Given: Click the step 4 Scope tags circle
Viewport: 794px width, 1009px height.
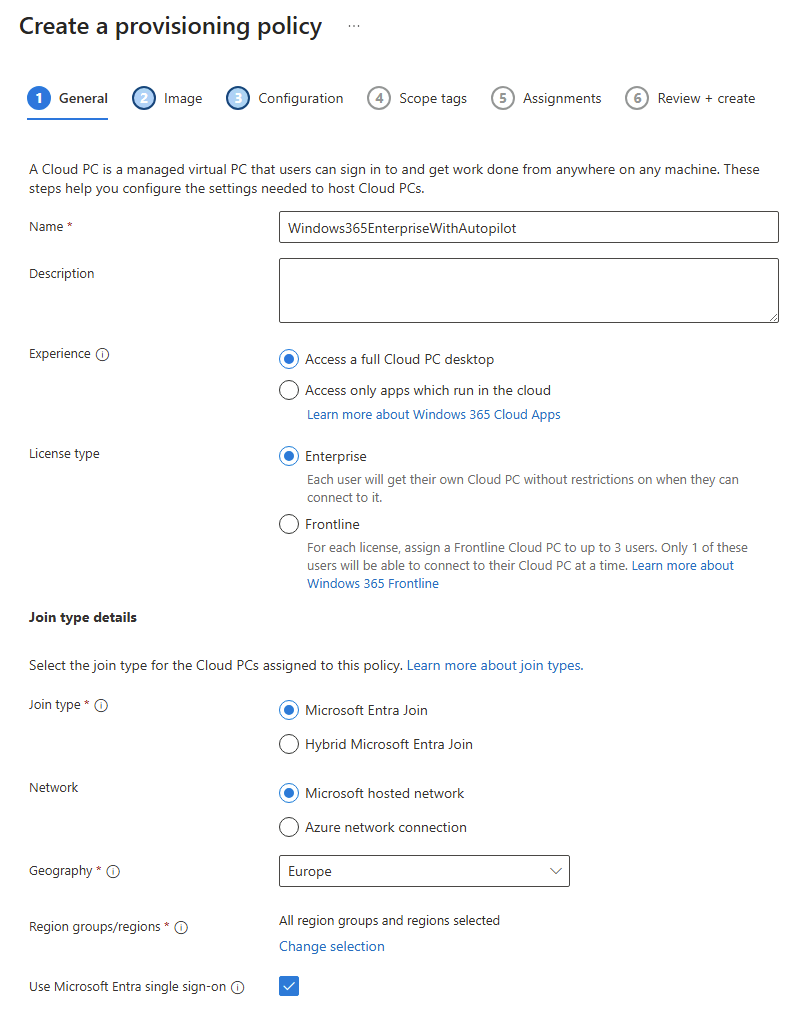Looking at the screenshot, I should pos(379,98).
